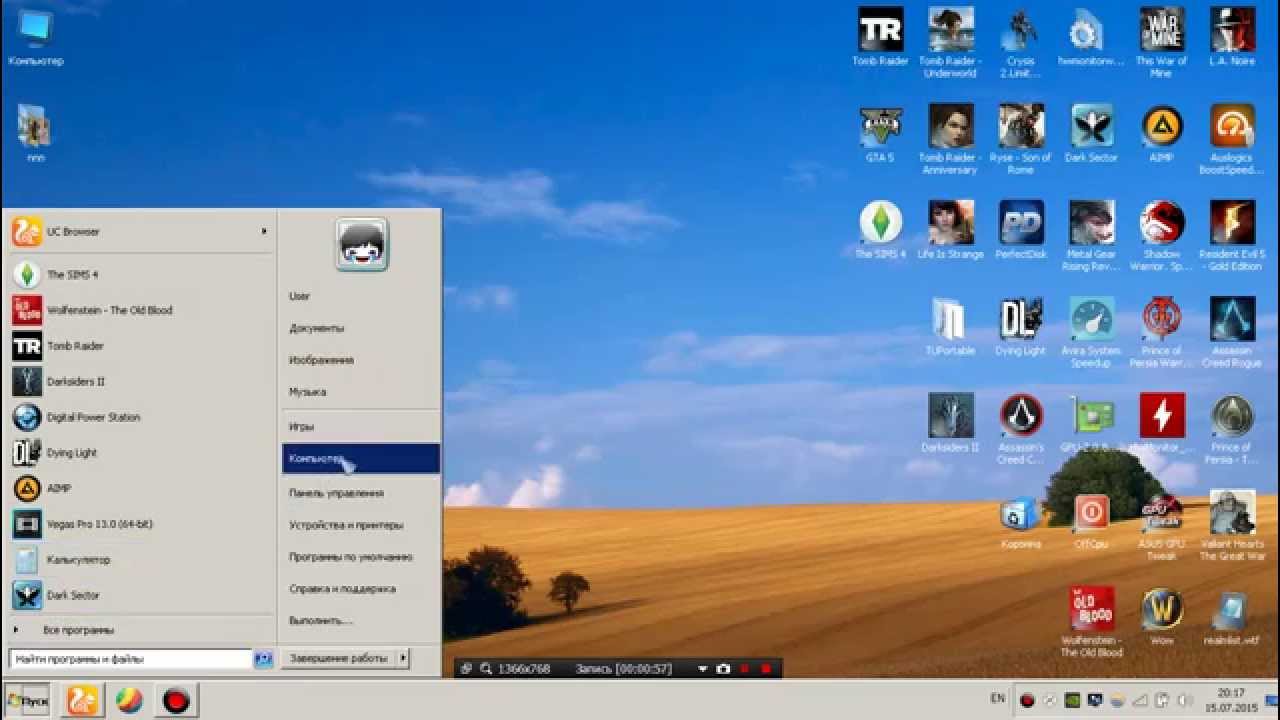Select Resident Evil 5 Gold Edition icon
Viewport: 1280px width, 720px height.
(x=1232, y=236)
